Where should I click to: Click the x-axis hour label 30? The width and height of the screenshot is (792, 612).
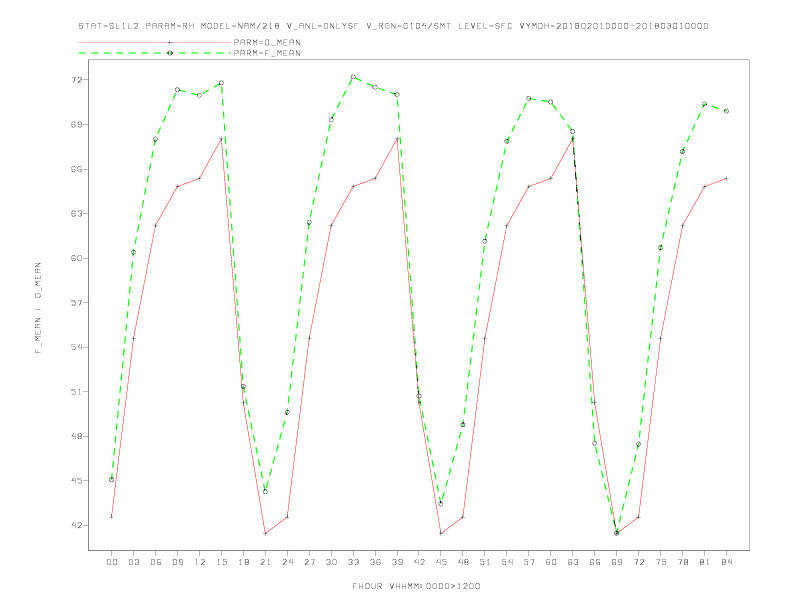pyautogui.click(x=331, y=562)
